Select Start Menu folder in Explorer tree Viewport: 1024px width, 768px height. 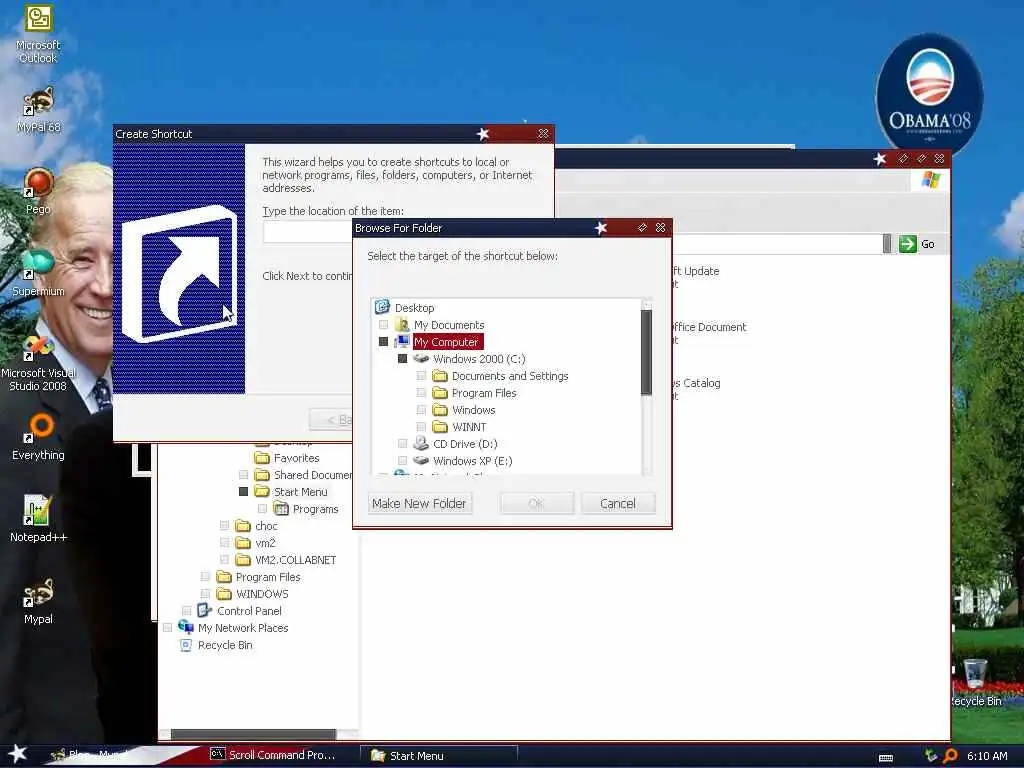(300, 492)
